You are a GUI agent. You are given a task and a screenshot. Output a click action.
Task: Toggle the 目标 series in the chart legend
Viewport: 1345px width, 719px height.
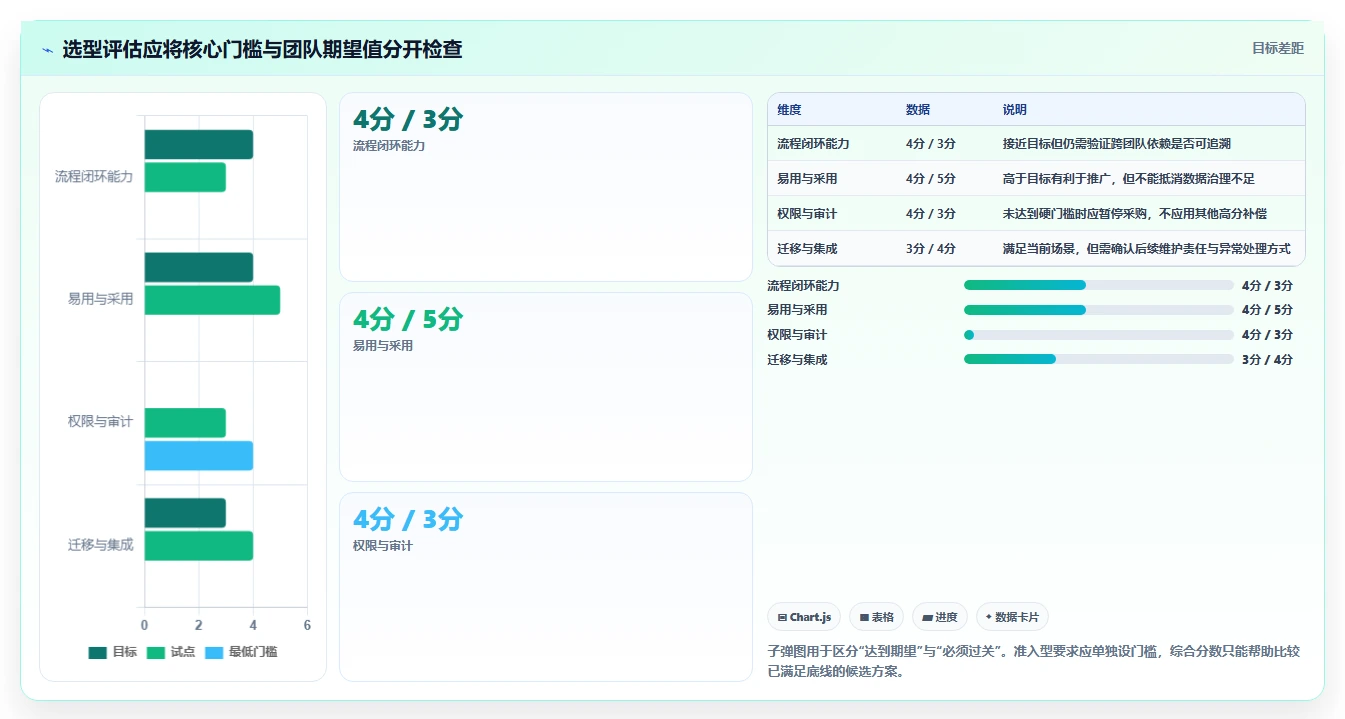point(113,652)
